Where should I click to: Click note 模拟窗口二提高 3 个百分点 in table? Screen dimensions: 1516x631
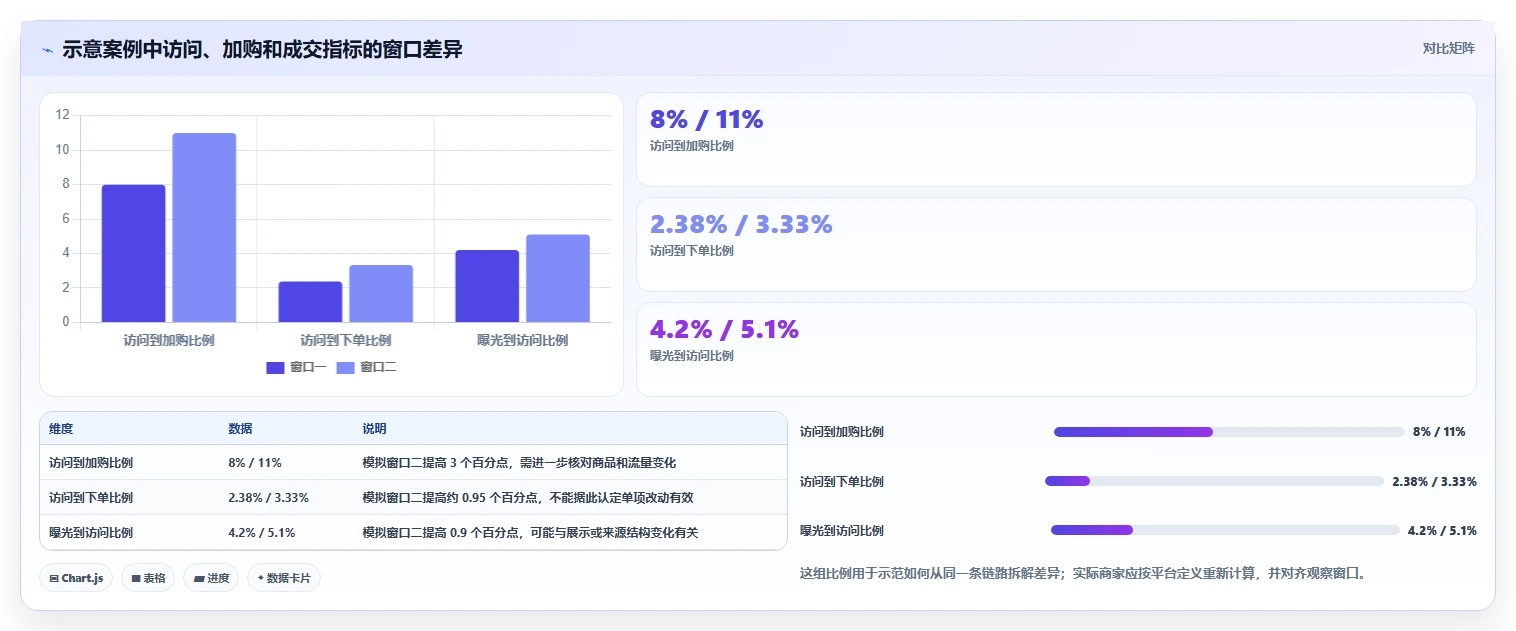pyautogui.click(x=519, y=463)
